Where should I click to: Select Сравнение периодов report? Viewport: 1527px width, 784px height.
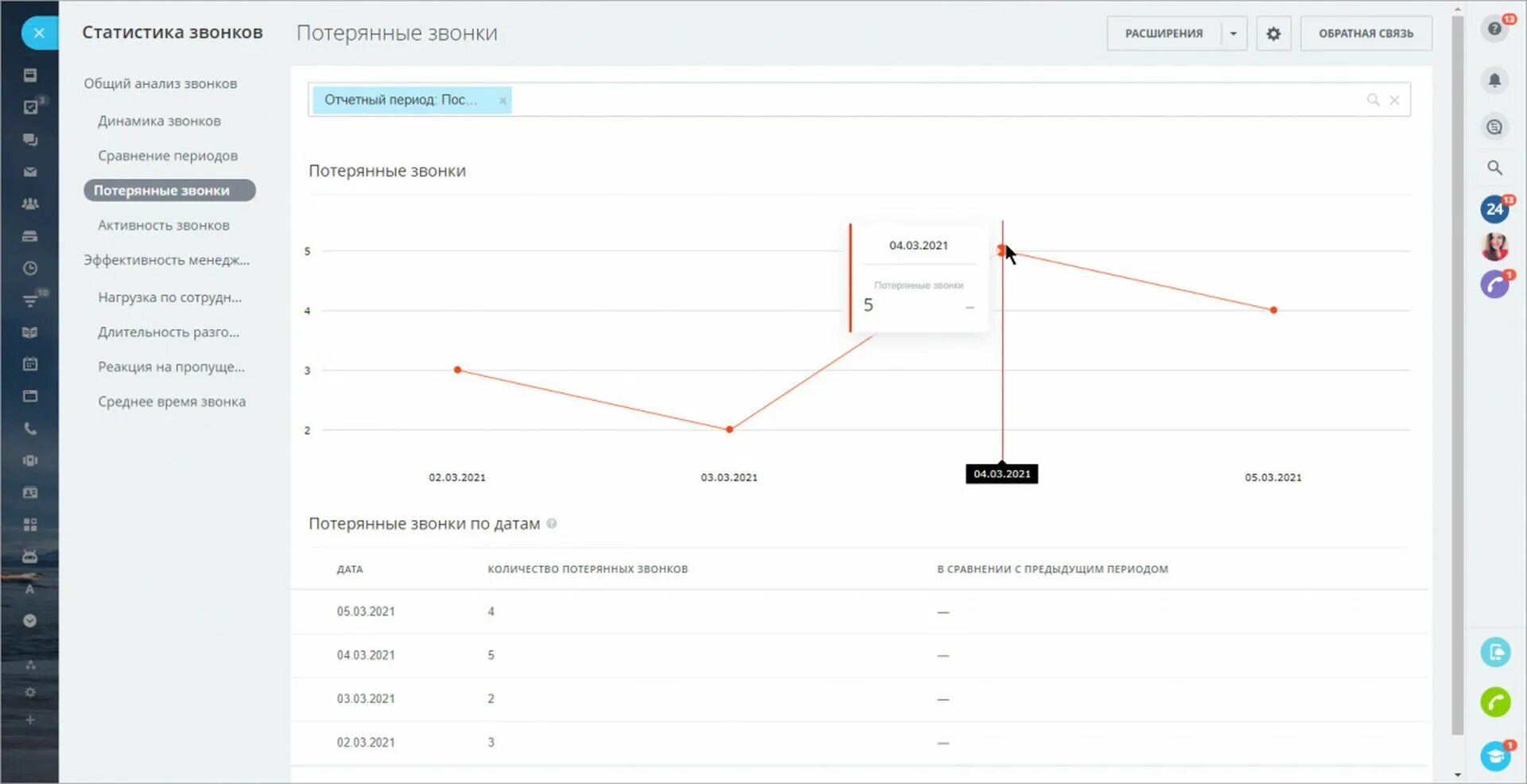[x=168, y=156]
